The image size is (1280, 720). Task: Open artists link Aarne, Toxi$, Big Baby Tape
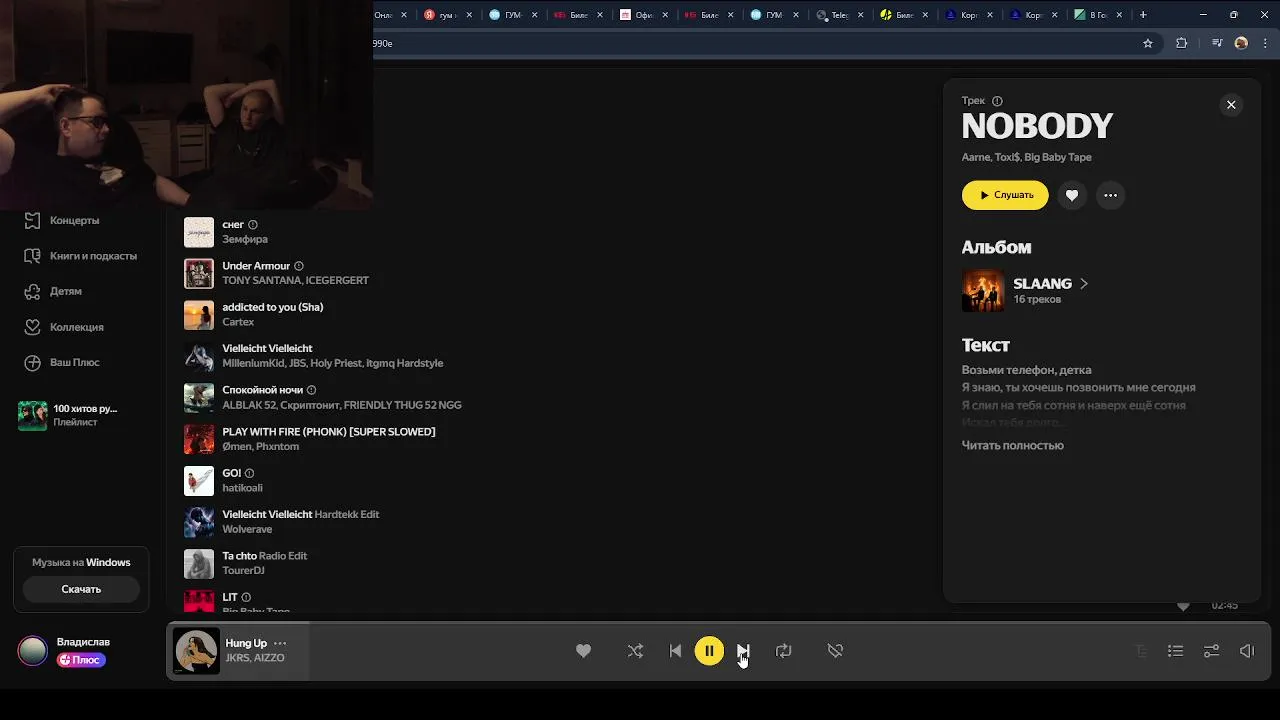click(1026, 157)
